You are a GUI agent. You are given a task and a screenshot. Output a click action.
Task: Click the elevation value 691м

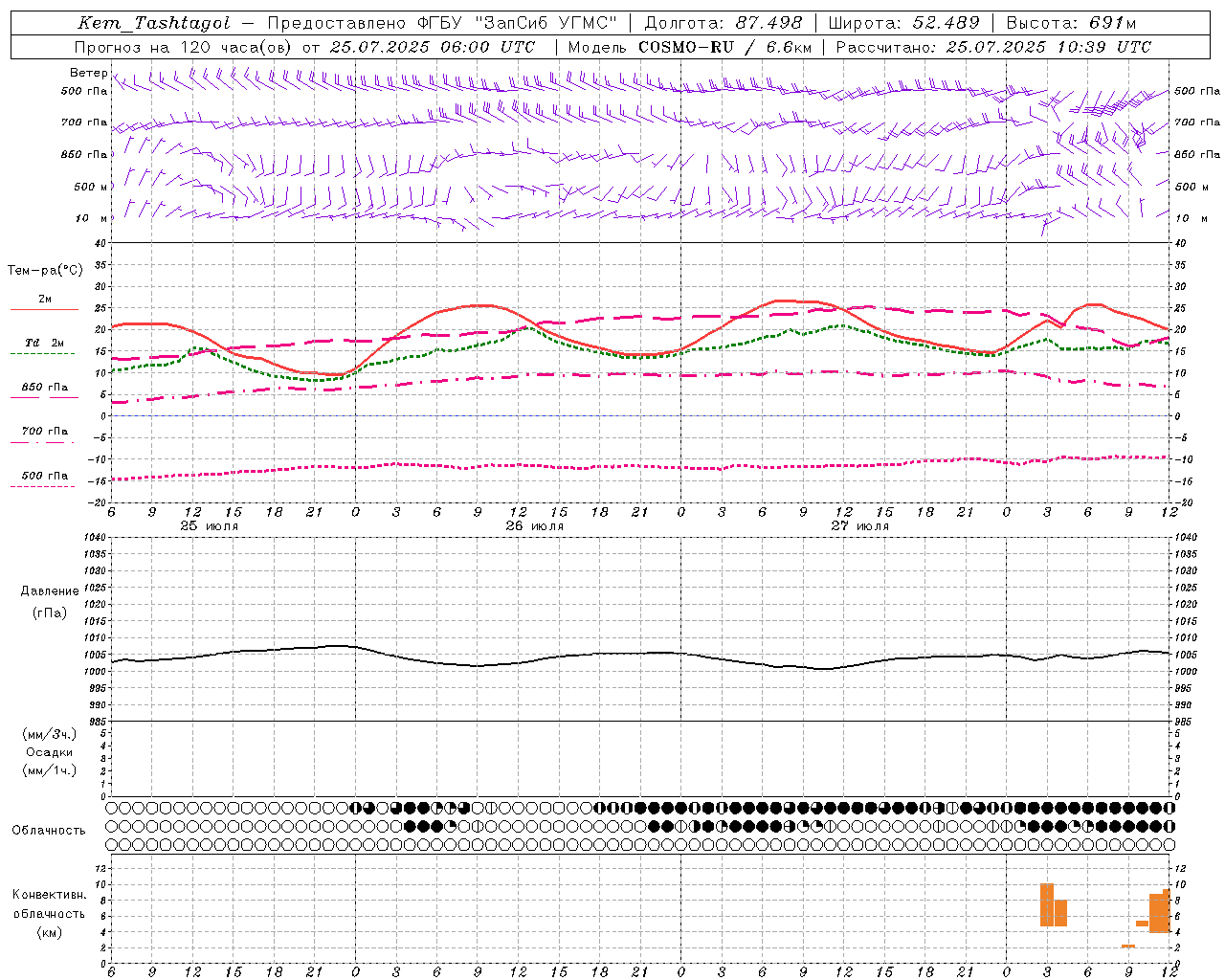click(1113, 23)
